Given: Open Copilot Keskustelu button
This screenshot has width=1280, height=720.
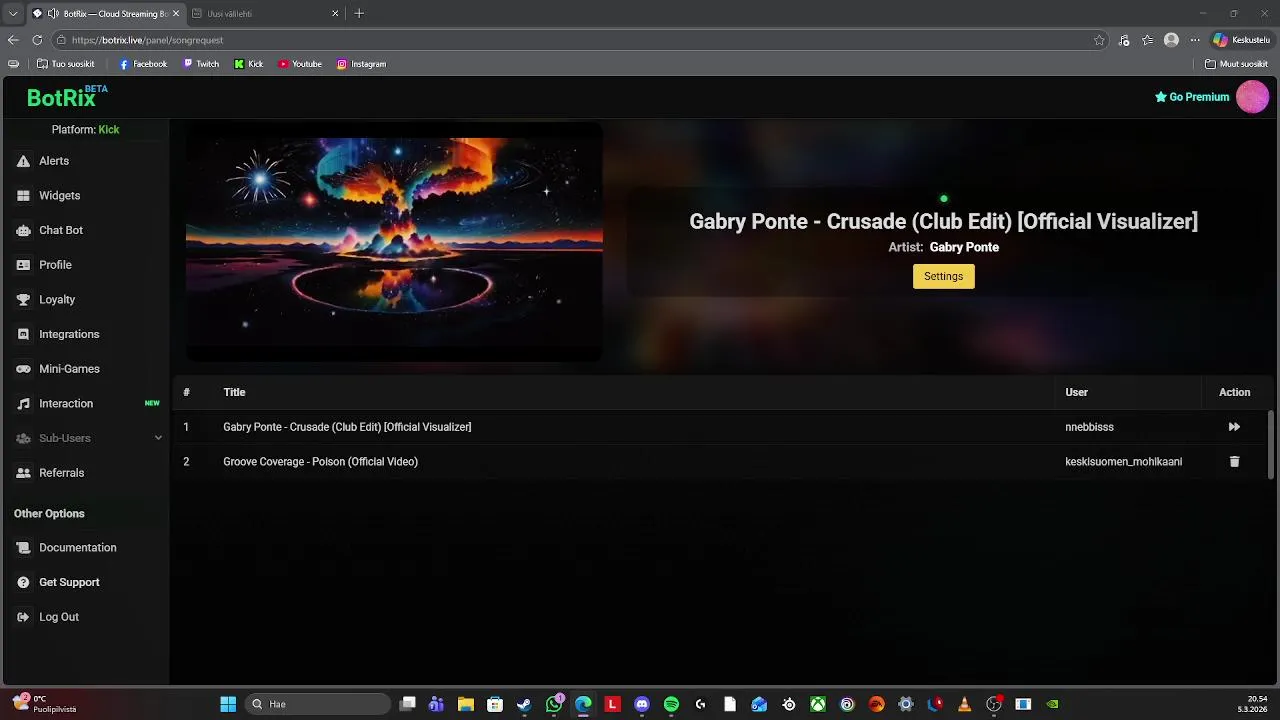Looking at the screenshot, I should (1241, 40).
